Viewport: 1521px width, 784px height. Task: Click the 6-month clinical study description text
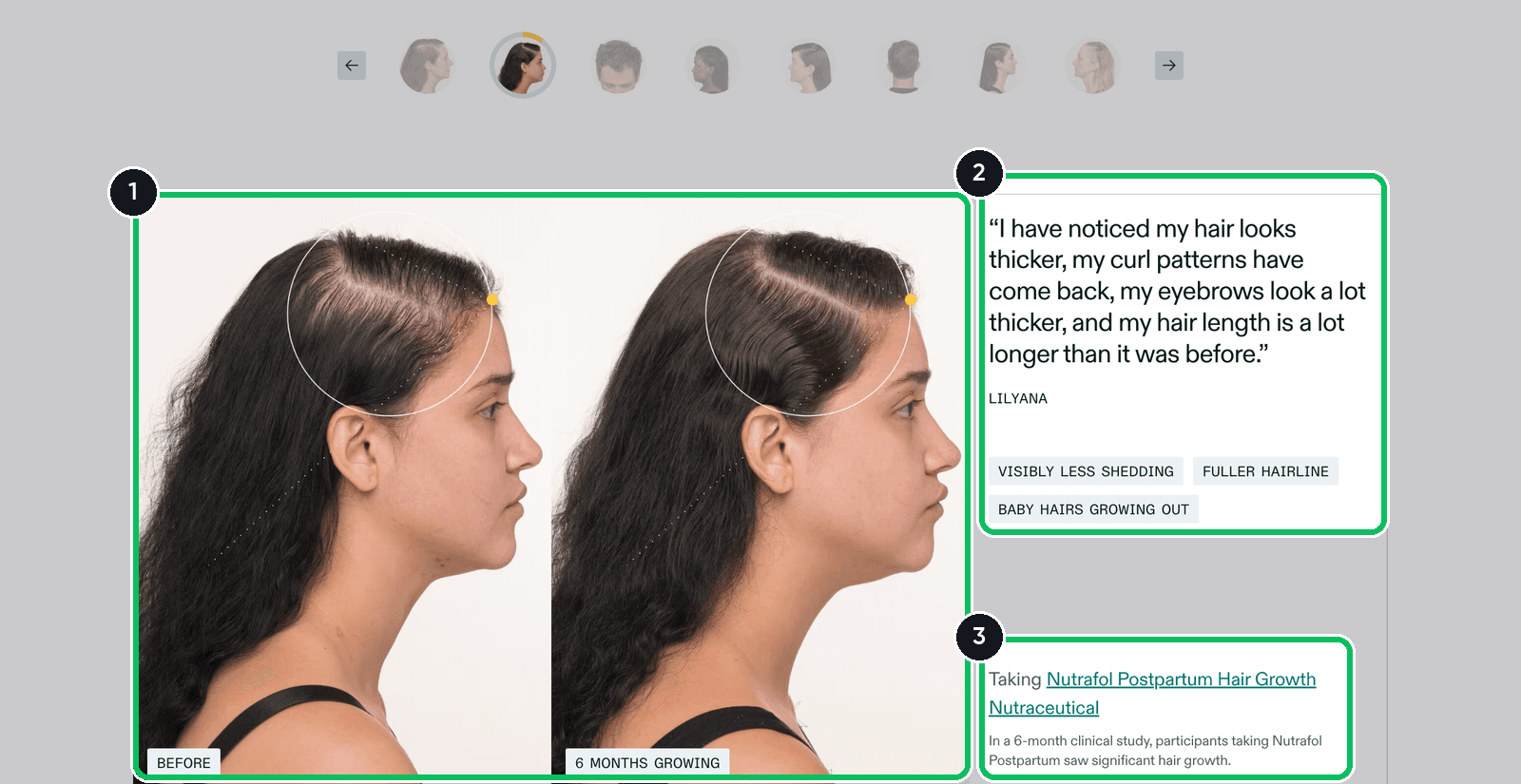coord(1155,751)
